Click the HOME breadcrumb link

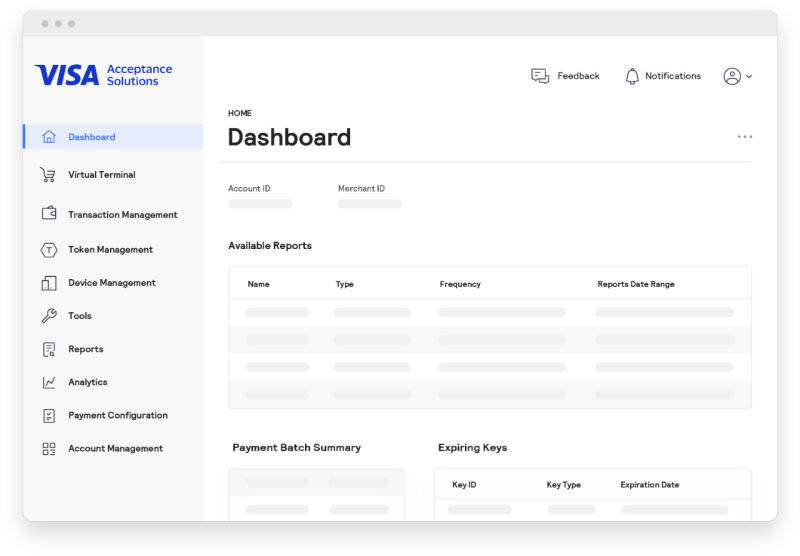240,113
